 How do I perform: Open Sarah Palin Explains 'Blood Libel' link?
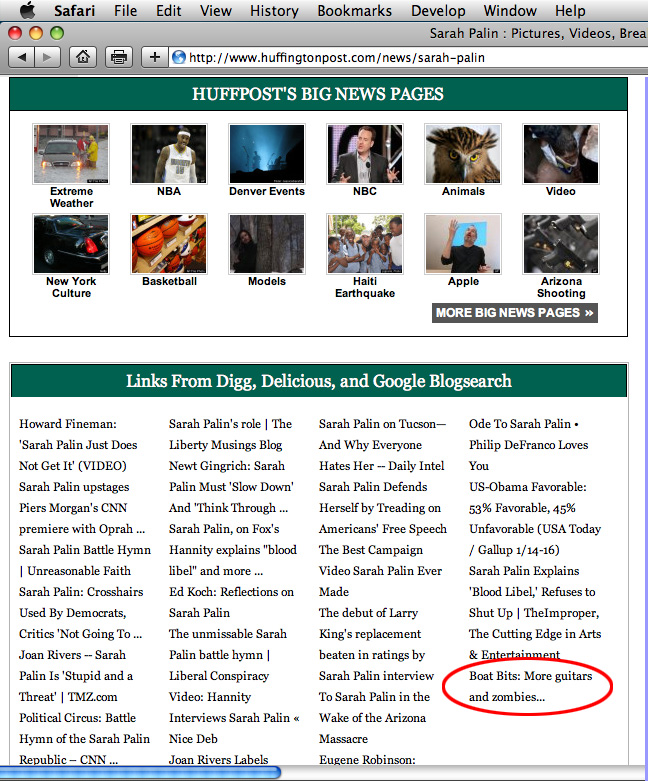tap(534, 613)
